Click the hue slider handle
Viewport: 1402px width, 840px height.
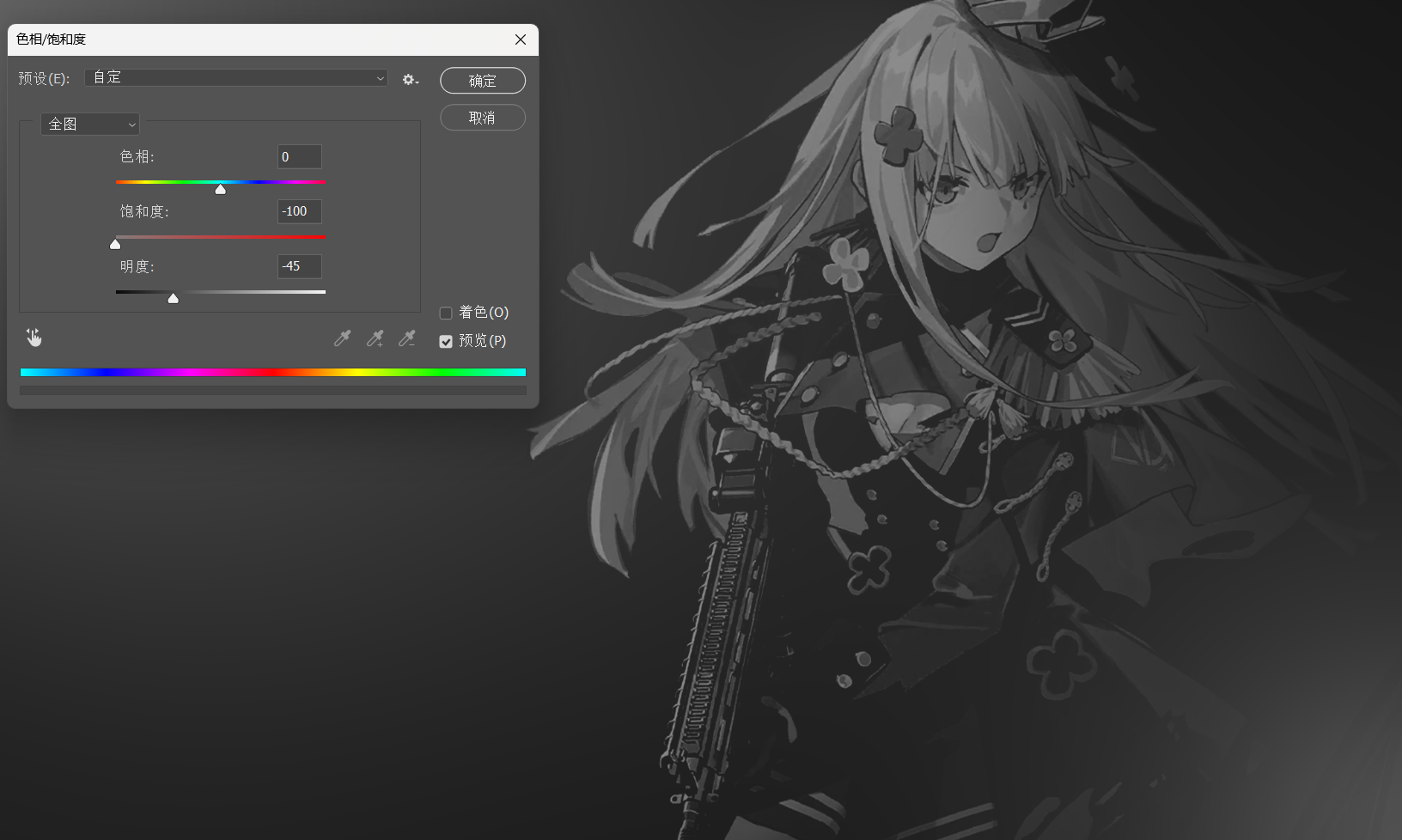[x=221, y=189]
